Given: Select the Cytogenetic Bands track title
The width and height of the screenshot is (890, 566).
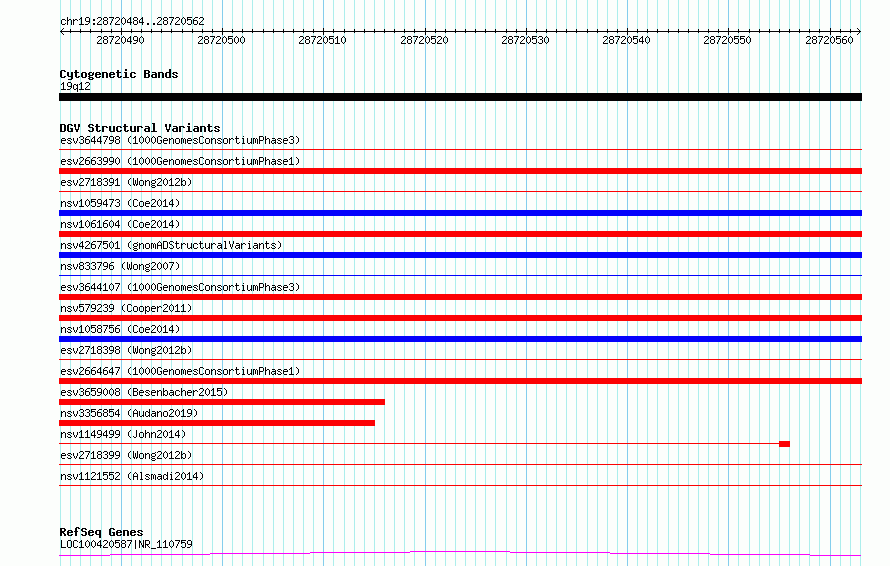Looking at the screenshot, I should 119,74.
